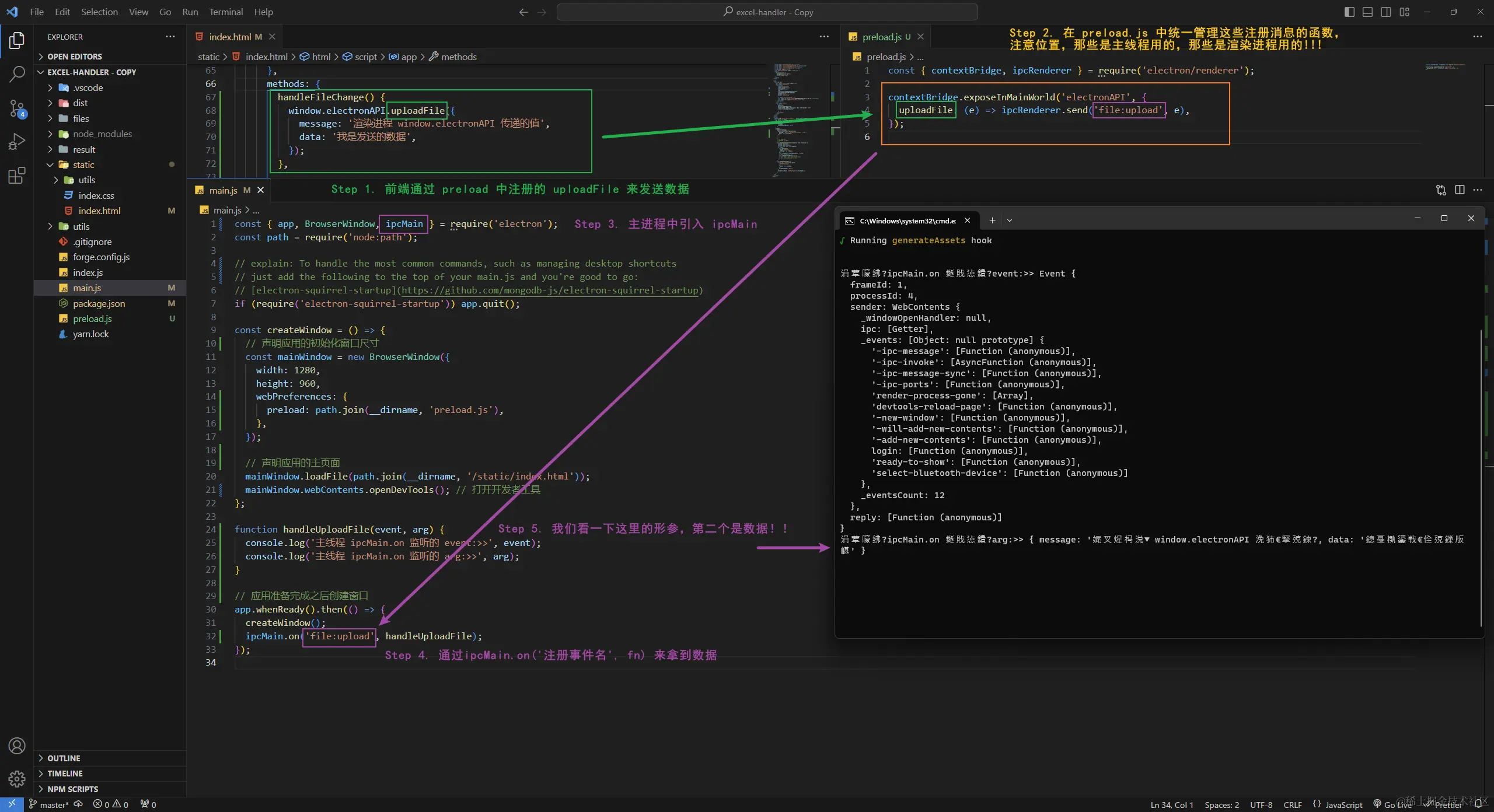Toggle the Primary Side Bar
Image resolution: width=1494 pixels, height=812 pixels.
coord(1349,12)
